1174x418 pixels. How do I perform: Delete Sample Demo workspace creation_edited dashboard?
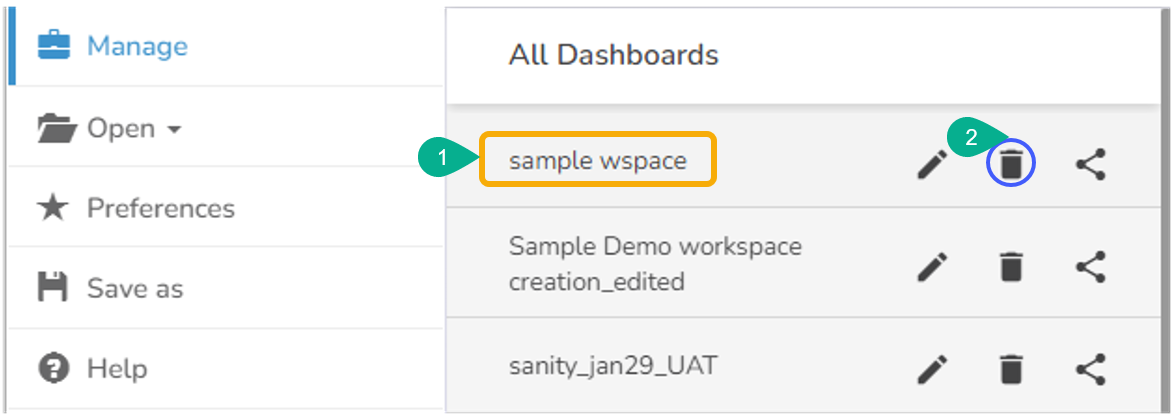(x=1012, y=267)
